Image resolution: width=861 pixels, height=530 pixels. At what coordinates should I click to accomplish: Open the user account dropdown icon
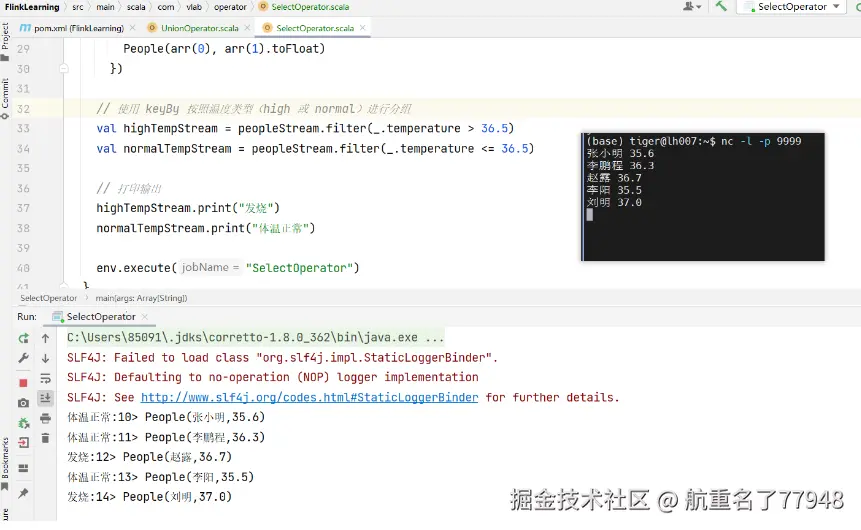click(x=692, y=7)
